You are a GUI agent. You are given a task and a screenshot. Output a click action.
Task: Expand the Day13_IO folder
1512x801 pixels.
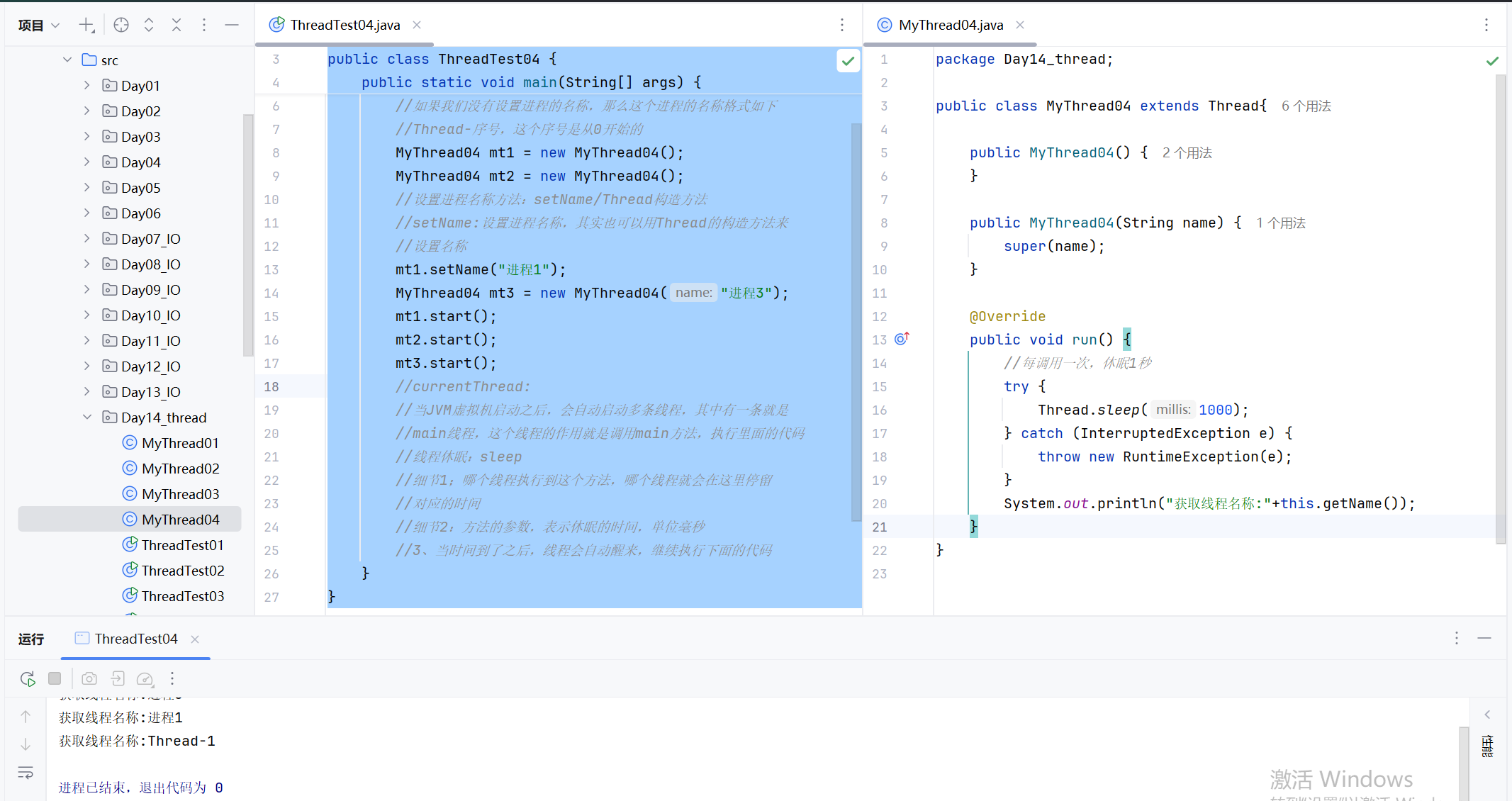pos(86,391)
